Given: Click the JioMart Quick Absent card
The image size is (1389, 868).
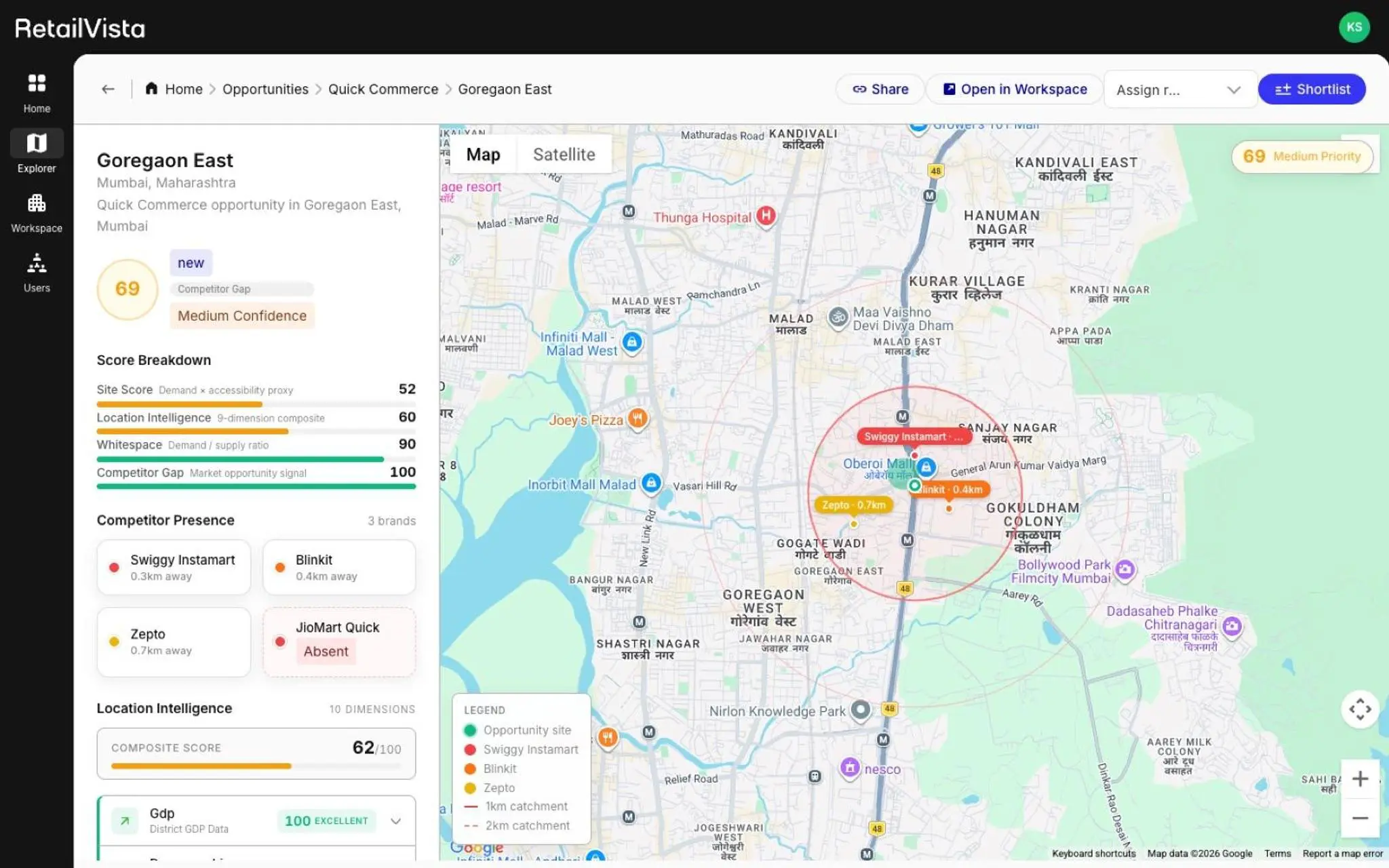Looking at the screenshot, I should click(339, 642).
